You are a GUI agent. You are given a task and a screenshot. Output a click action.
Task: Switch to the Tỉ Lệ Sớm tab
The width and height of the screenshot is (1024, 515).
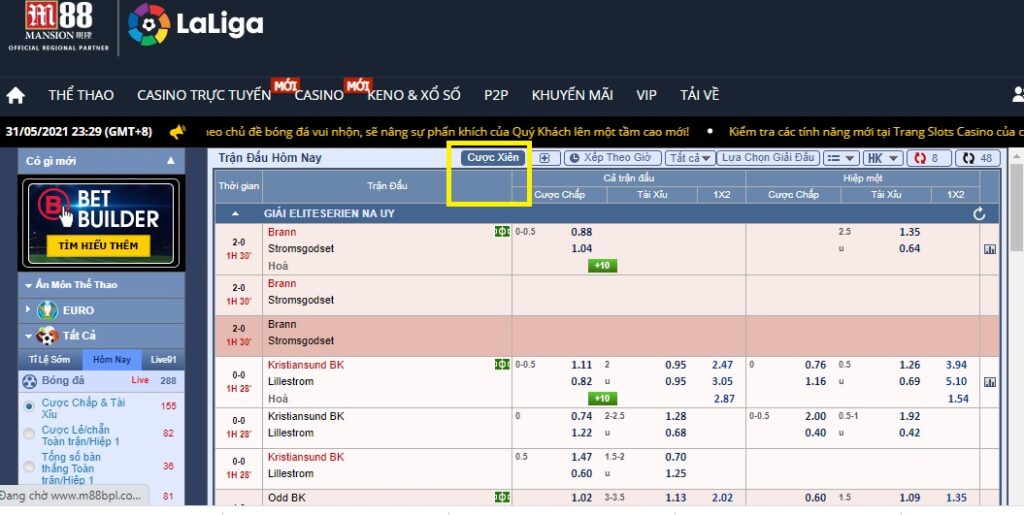(x=47, y=359)
